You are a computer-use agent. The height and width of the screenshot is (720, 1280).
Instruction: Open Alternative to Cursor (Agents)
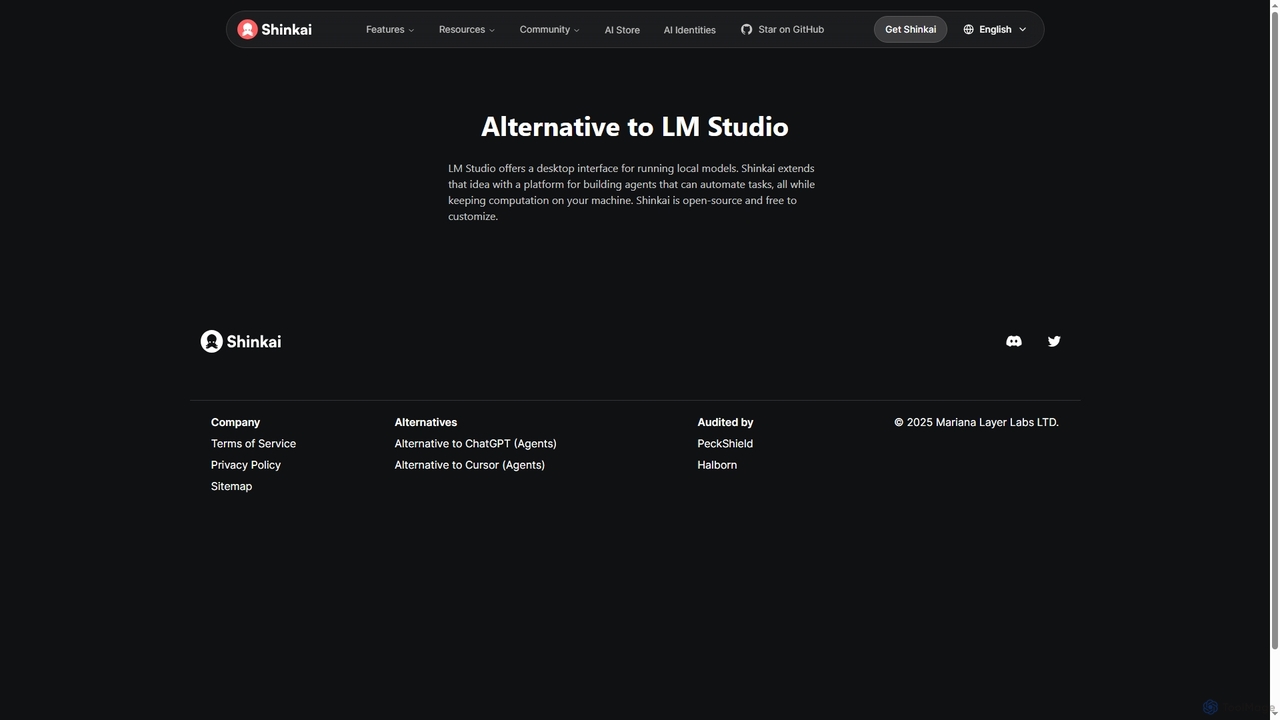(469, 465)
